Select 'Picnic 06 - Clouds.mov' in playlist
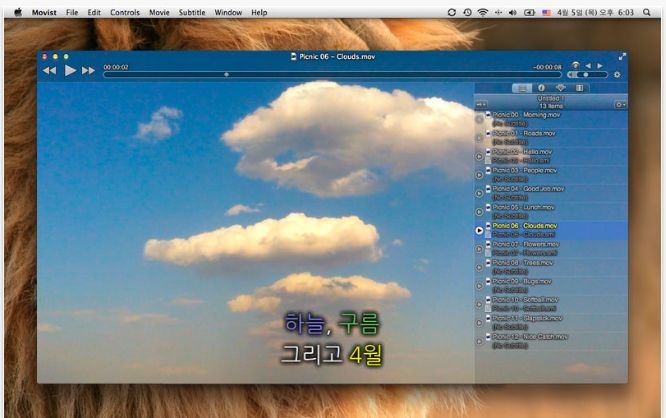 (x=525, y=226)
